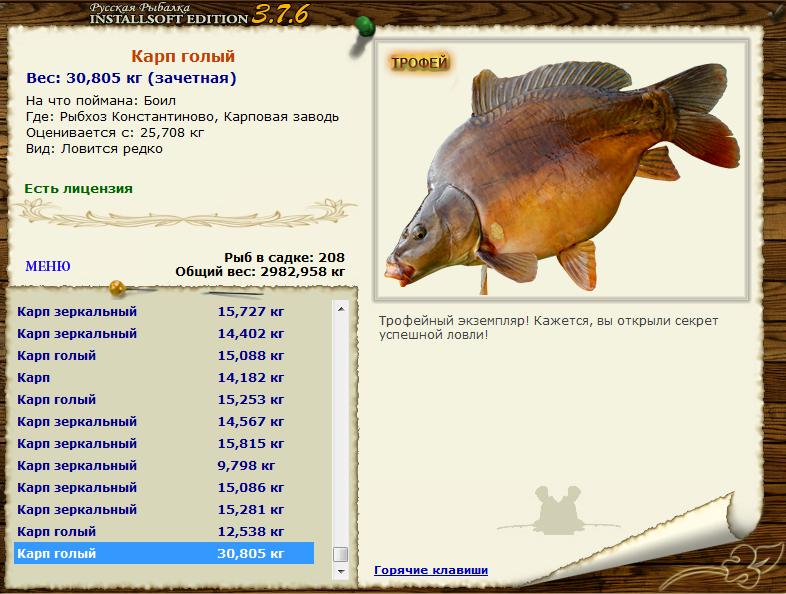Click the Вид: Ловится редко line
Image resolution: width=786 pixels, height=594 pixels.
[x=94, y=149]
